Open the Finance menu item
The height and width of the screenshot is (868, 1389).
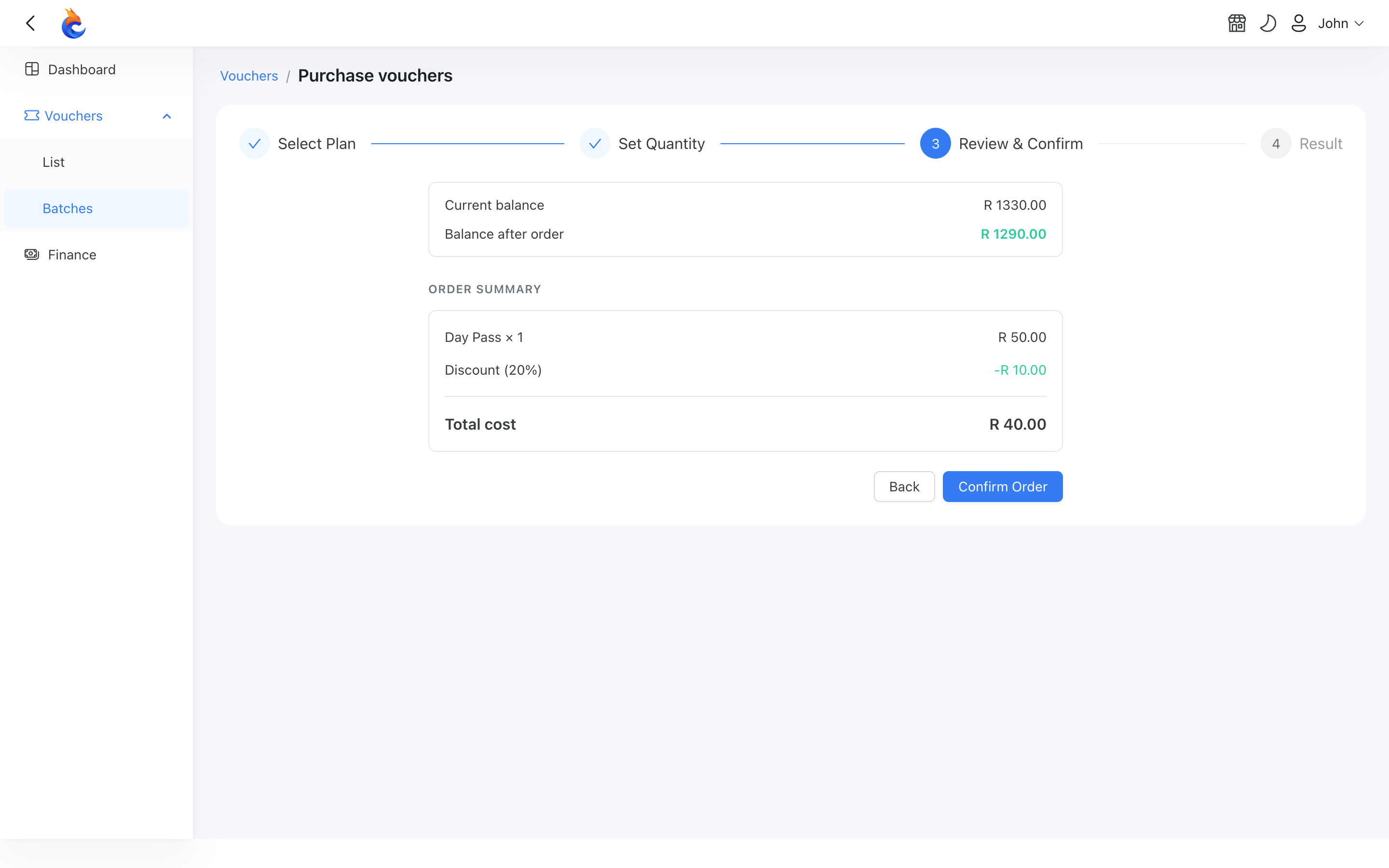(x=96, y=254)
